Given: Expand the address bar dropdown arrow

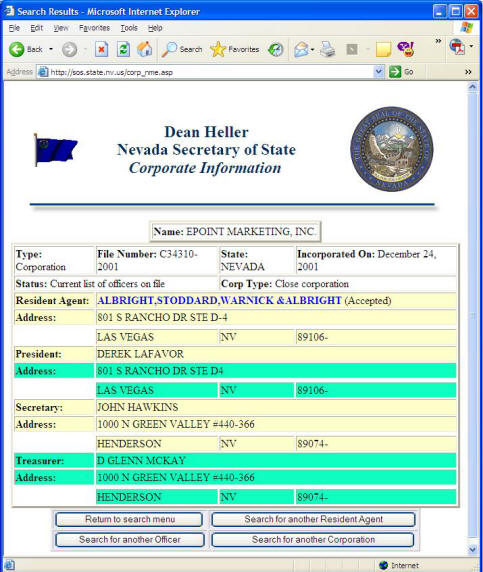Looking at the screenshot, I should pos(379,72).
